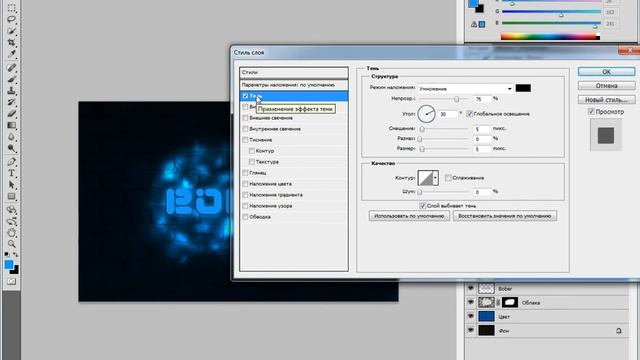This screenshot has width=640, height=360.
Task: Enable Внутреннее свечение effect checkbox
Action: coord(245,129)
